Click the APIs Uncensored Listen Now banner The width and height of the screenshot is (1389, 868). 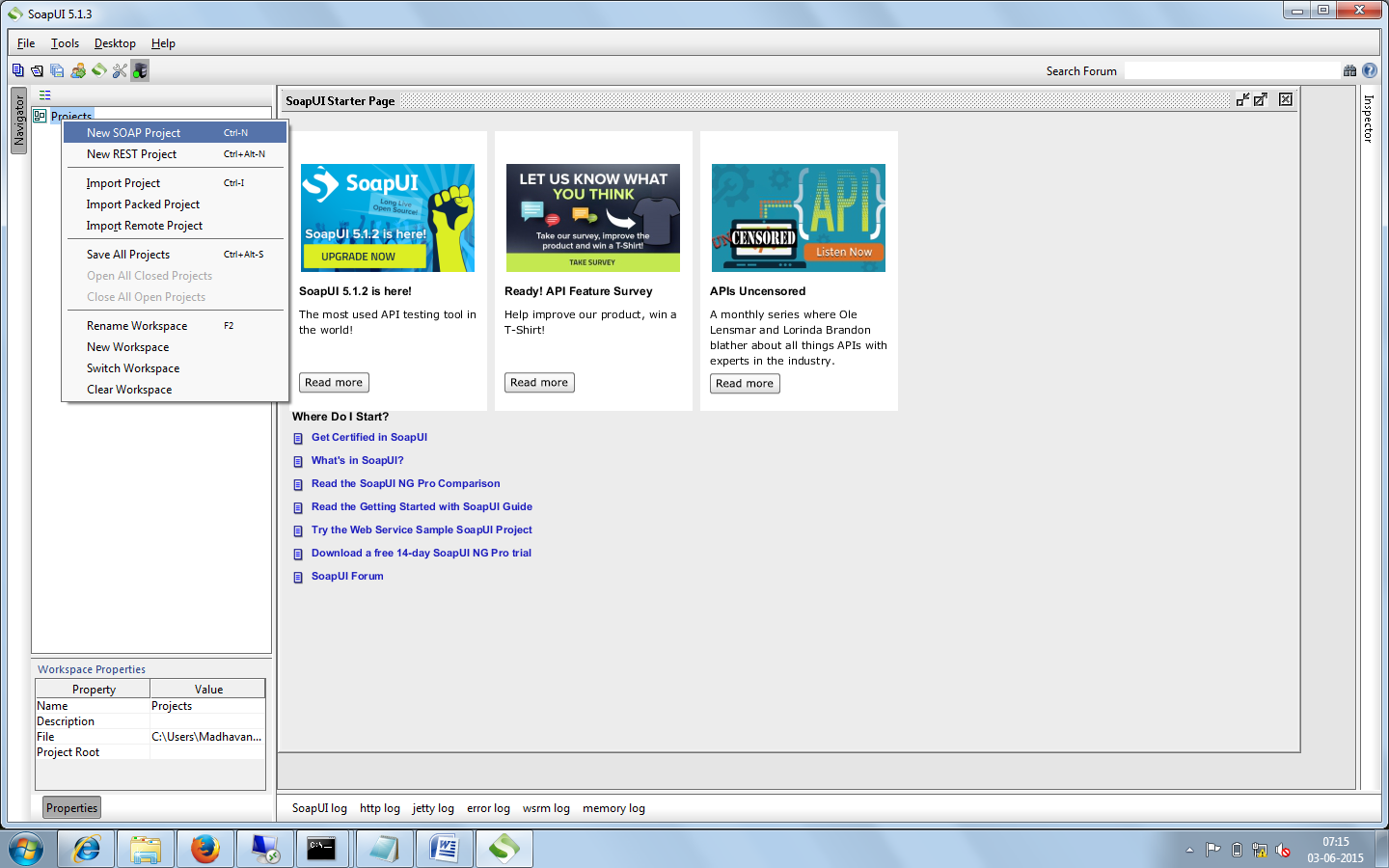(x=799, y=218)
